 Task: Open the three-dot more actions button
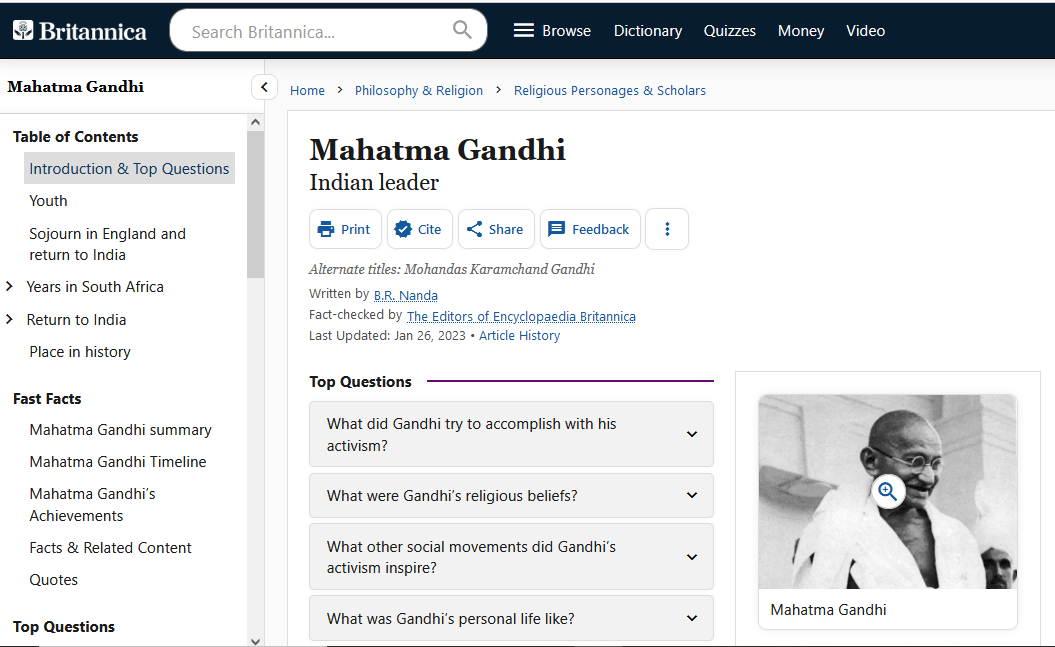(x=667, y=229)
